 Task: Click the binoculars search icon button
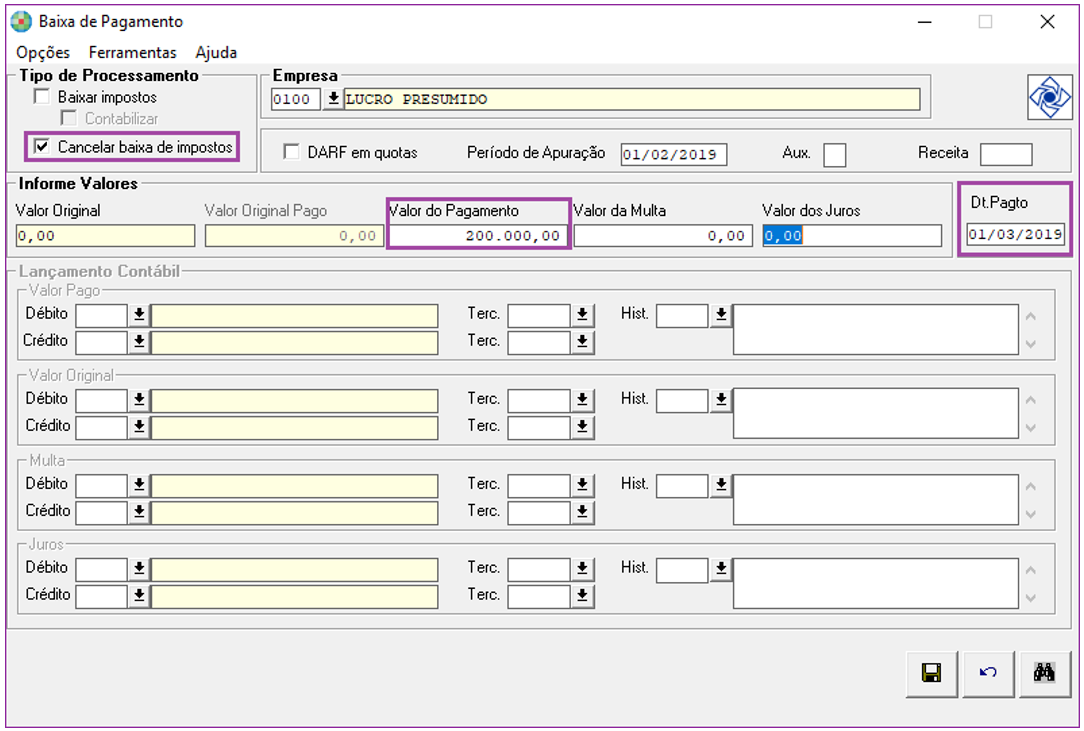[x=1044, y=673]
